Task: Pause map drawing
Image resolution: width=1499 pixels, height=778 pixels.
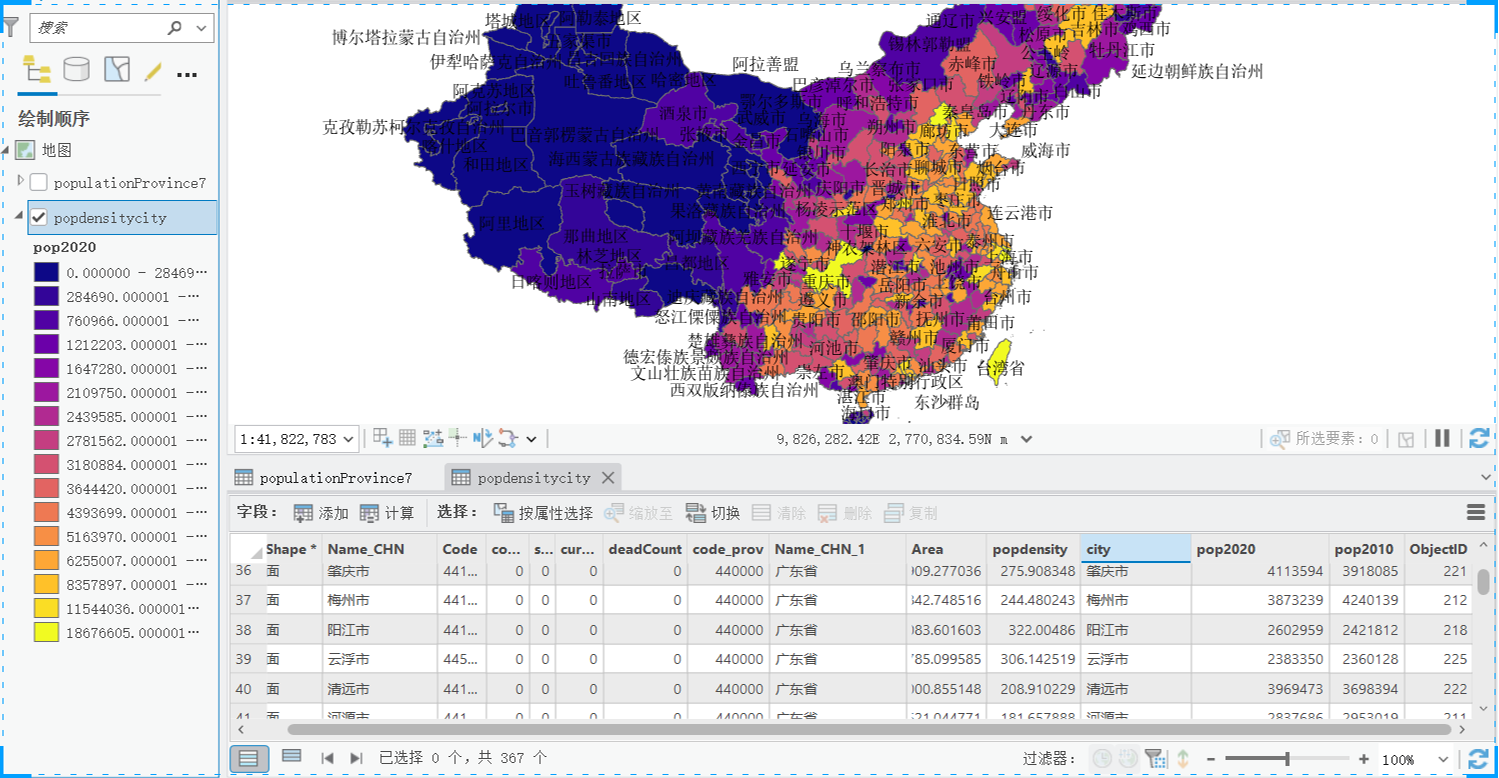Action: coord(1442,438)
